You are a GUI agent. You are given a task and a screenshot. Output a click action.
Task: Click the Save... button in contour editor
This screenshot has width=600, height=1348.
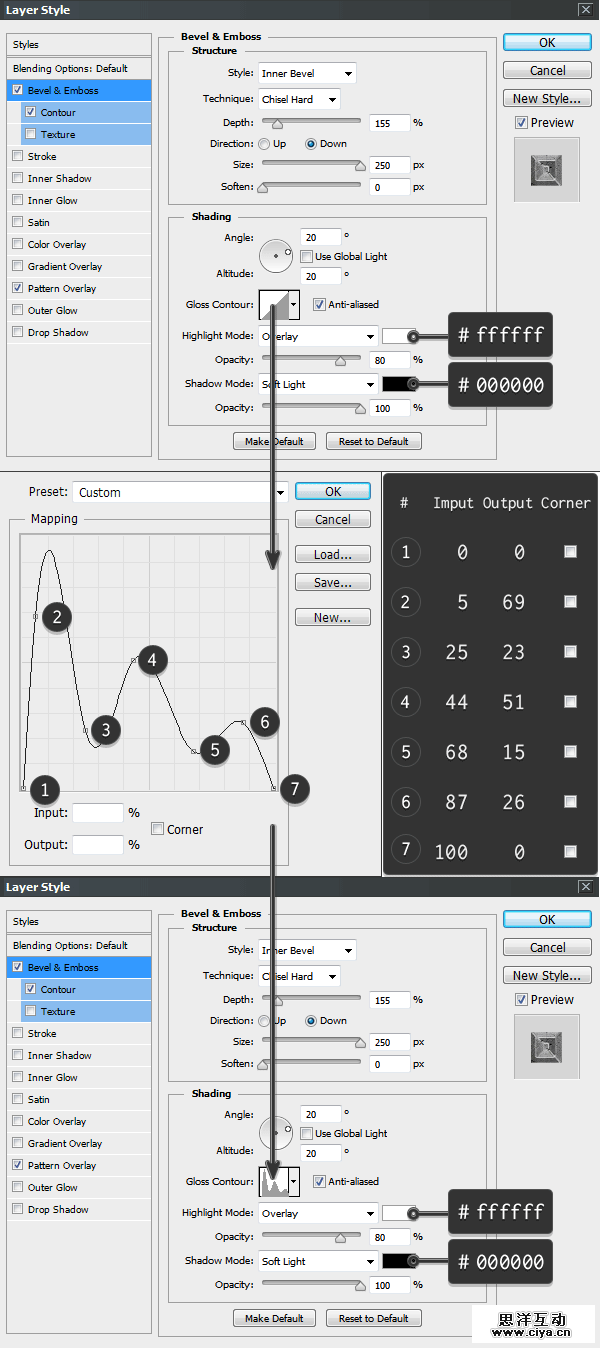click(x=332, y=583)
